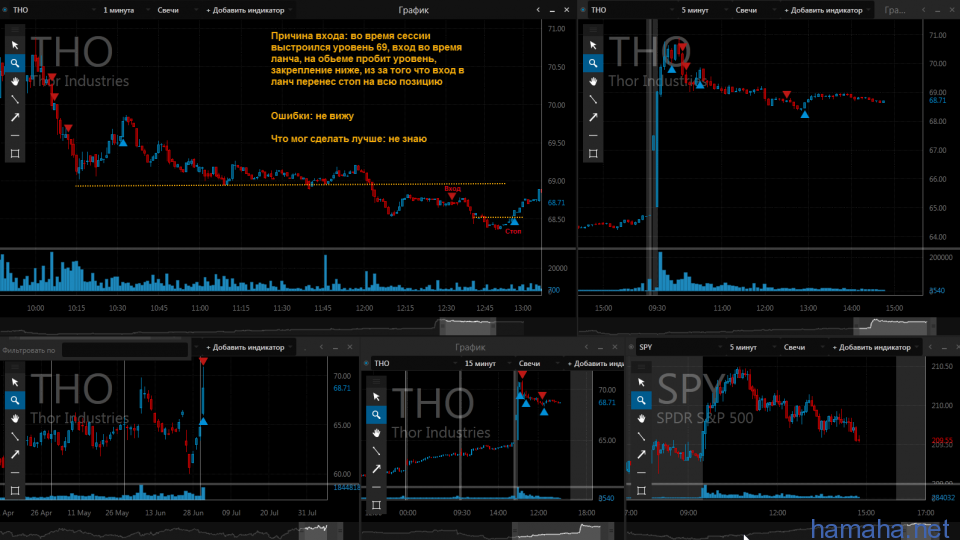Viewport: 960px width, 540px height.
Task: Activate the zoom tool in the 1-minute THO chart
Action: [15, 63]
